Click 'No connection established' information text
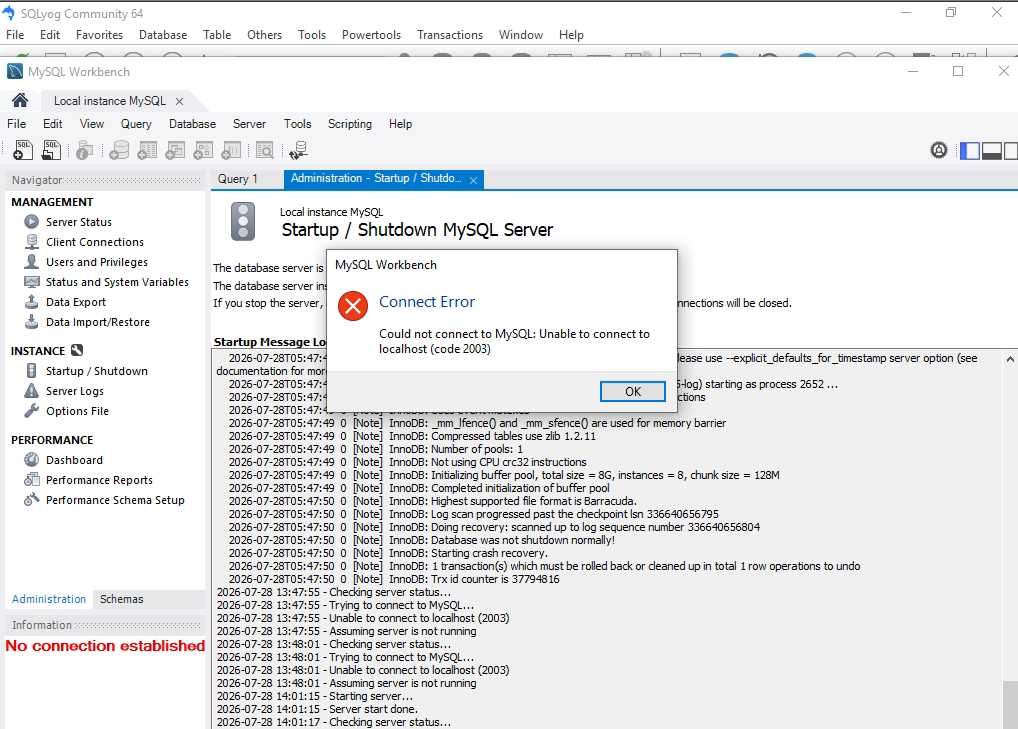1018x729 pixels. pyautogui.click(x=105, y=646)
